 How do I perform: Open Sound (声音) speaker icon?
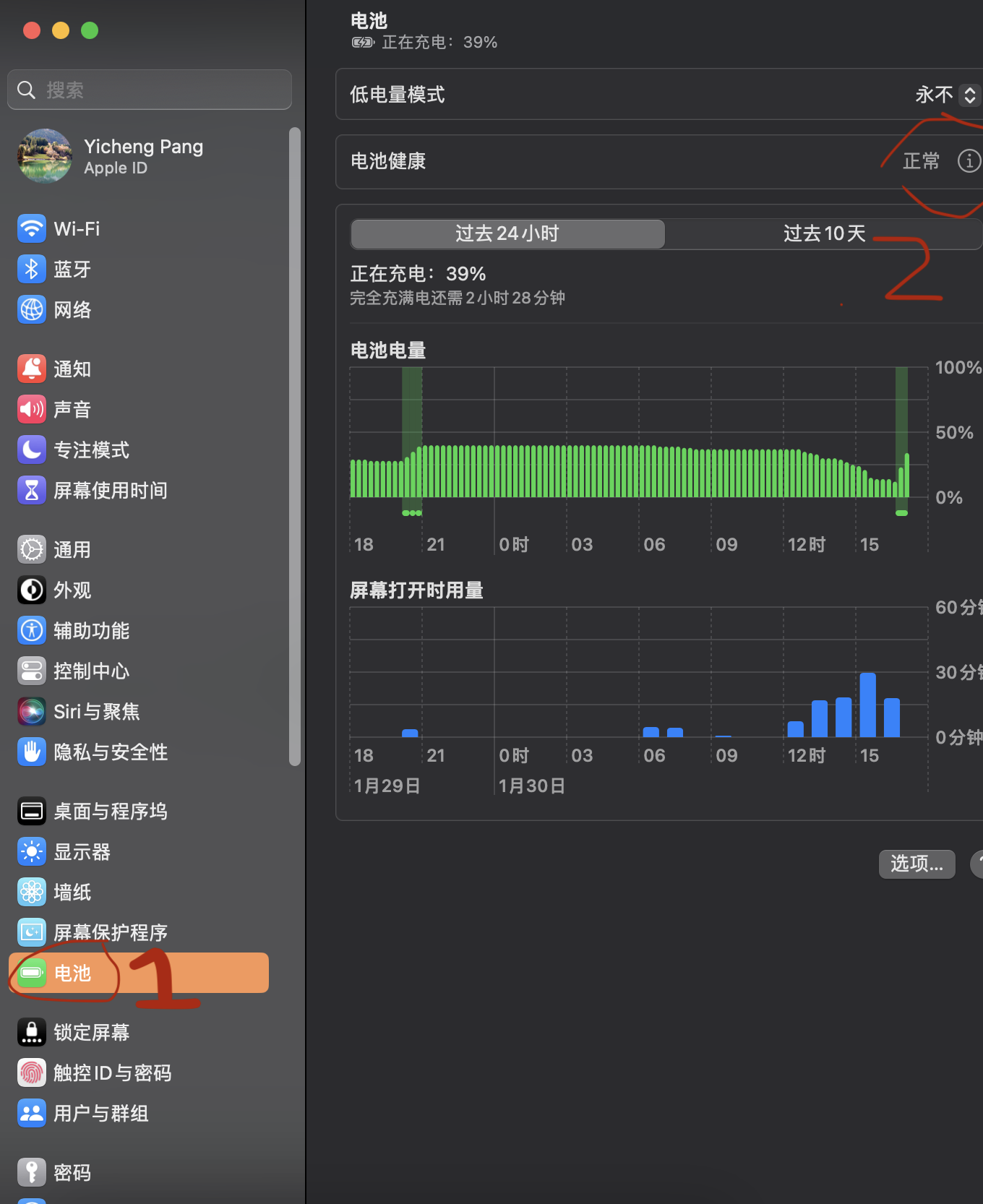[32, 410]
